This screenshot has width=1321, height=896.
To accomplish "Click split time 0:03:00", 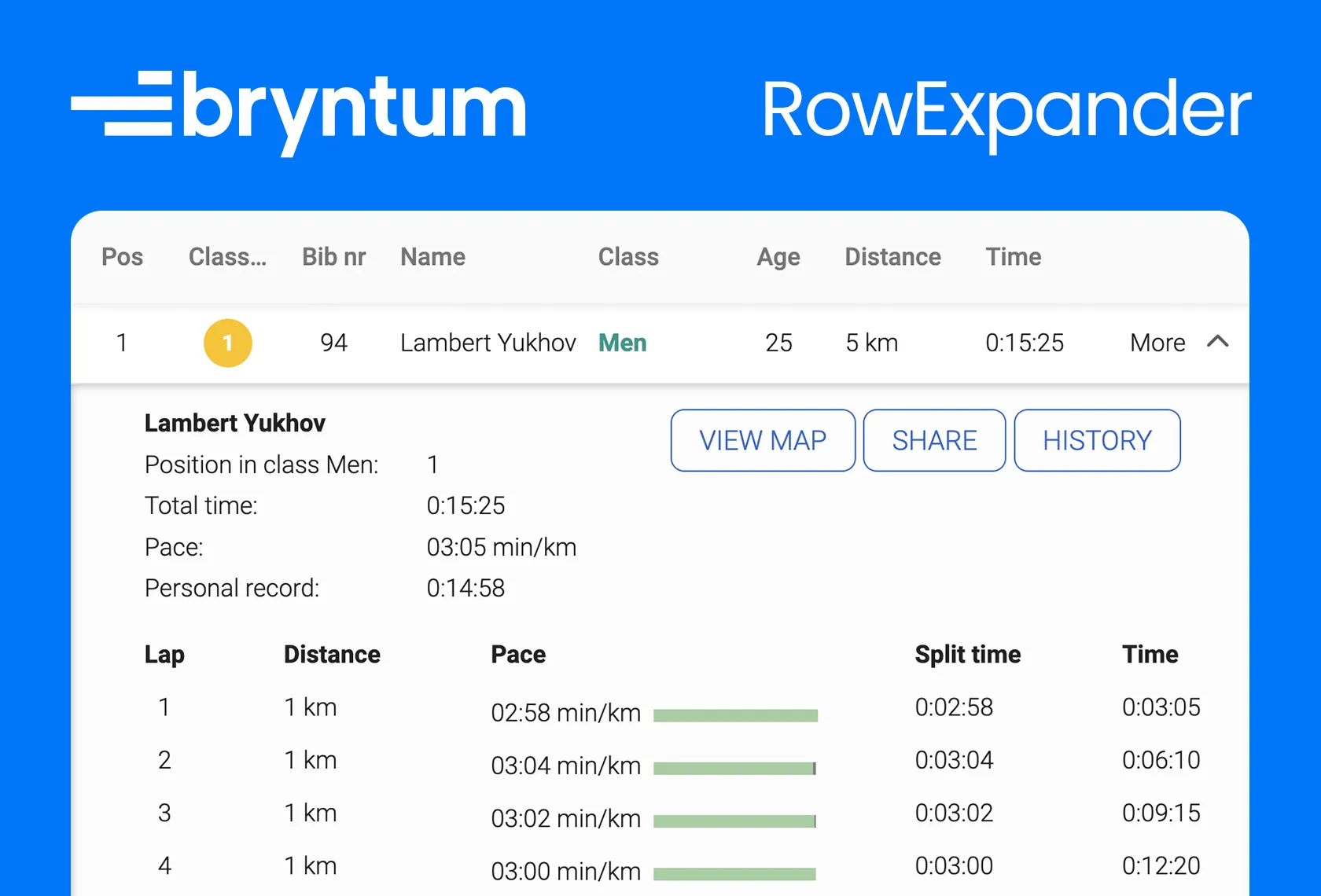I will click(x=954, y=865).
